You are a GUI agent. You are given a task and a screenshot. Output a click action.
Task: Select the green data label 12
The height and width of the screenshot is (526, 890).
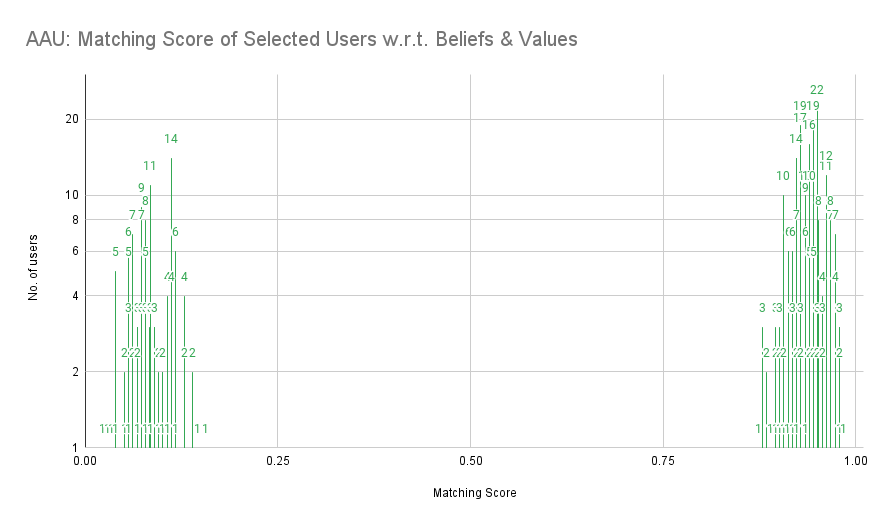pyautogui.click(x=826, y=156)
